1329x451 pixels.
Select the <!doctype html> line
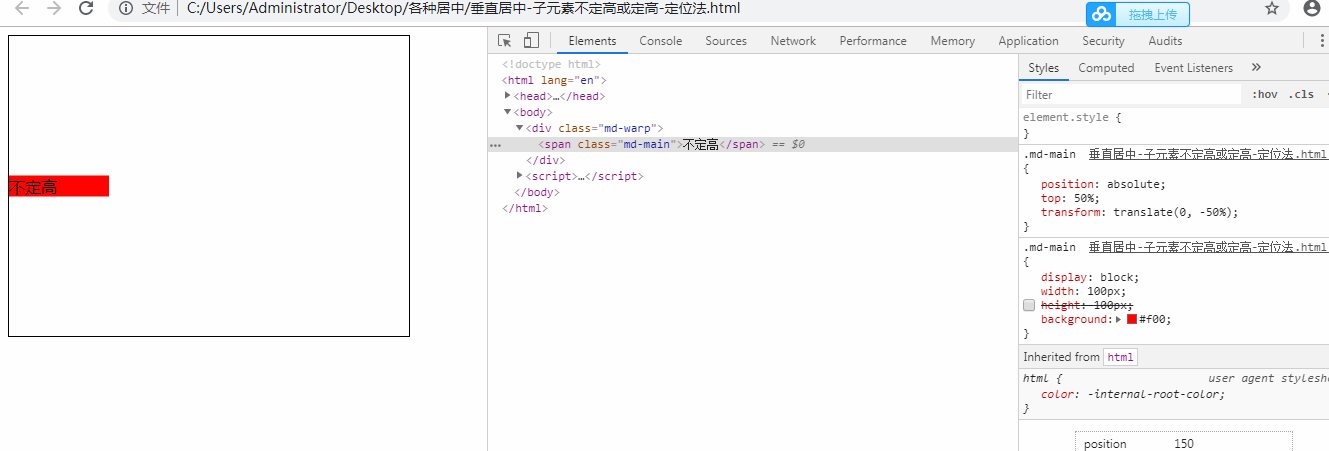[x=551, y=64]
